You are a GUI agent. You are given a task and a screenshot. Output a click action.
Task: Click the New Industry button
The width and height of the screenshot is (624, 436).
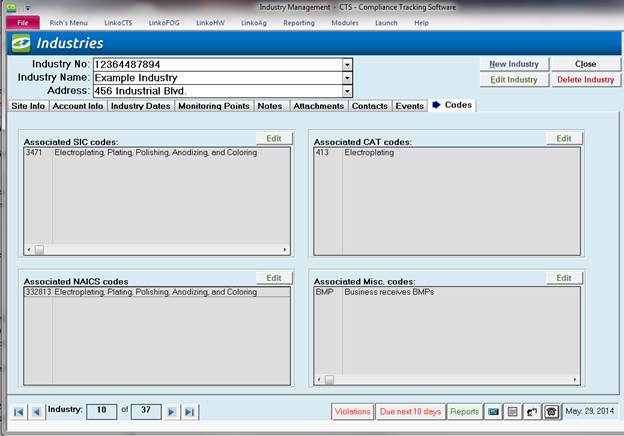(x=514, y=64)
